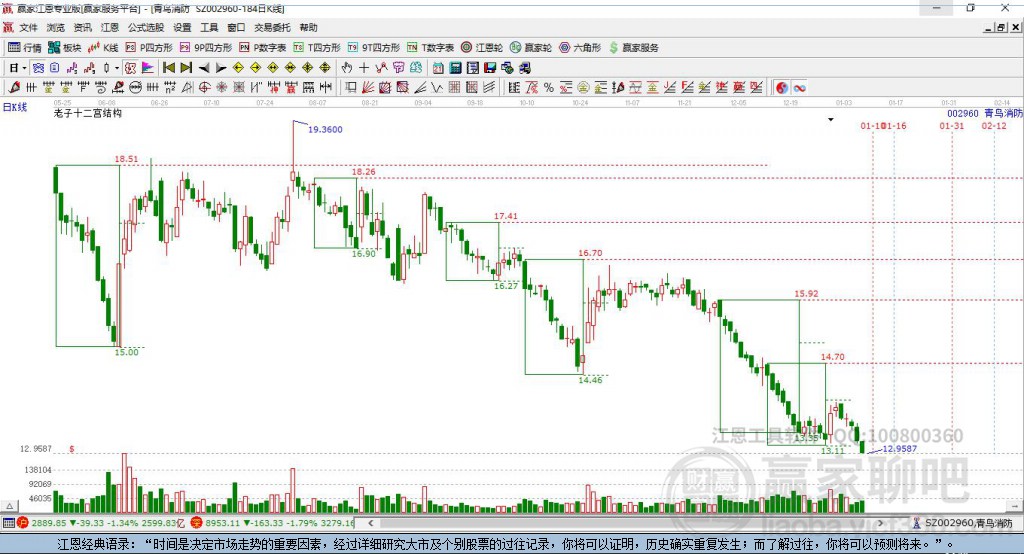Click the 沪 index badge in status bar
Image resolution: width=1024 pixels, height=554 pixels.
23,523
